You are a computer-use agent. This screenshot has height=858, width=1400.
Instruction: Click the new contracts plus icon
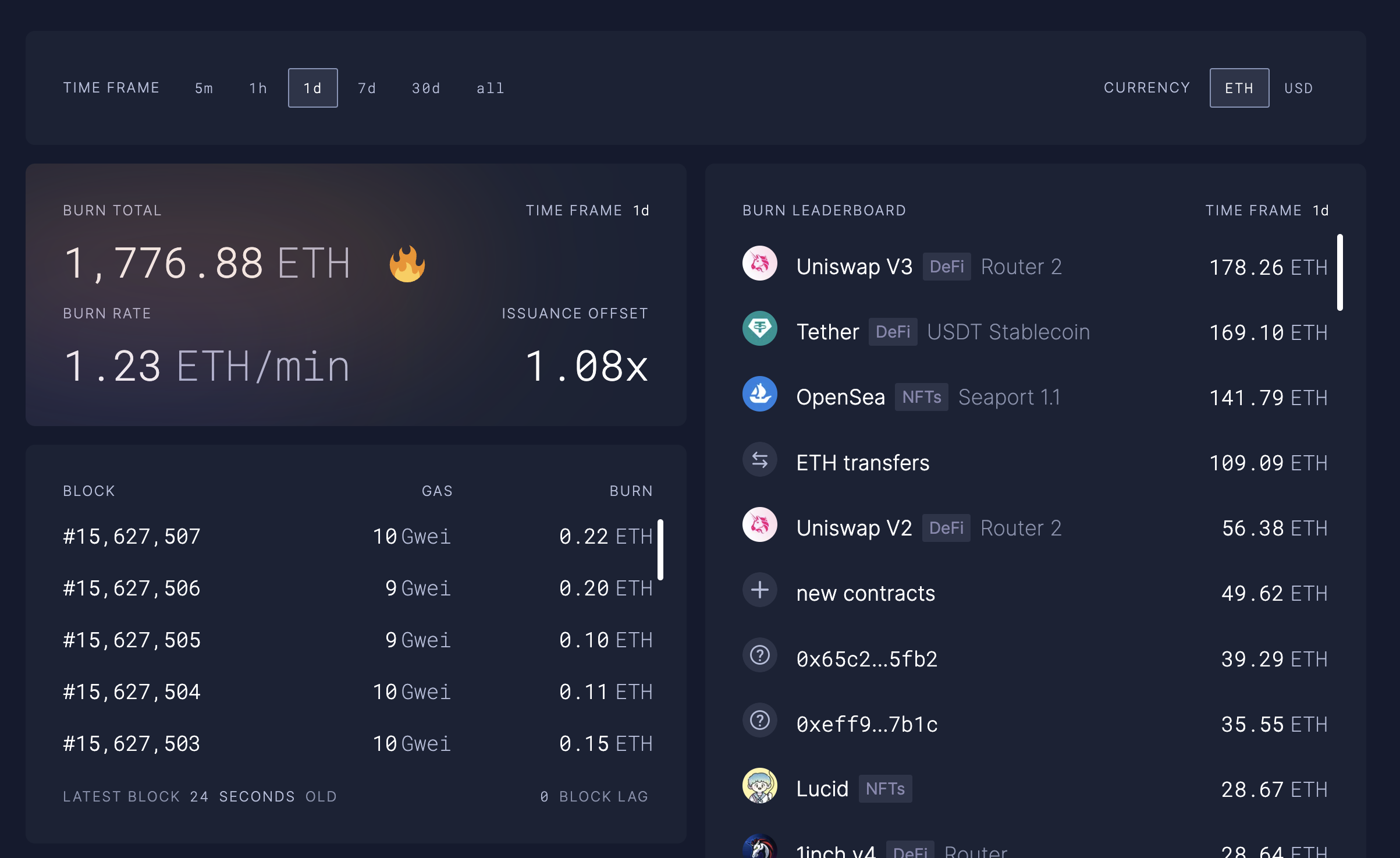[759, 590]
